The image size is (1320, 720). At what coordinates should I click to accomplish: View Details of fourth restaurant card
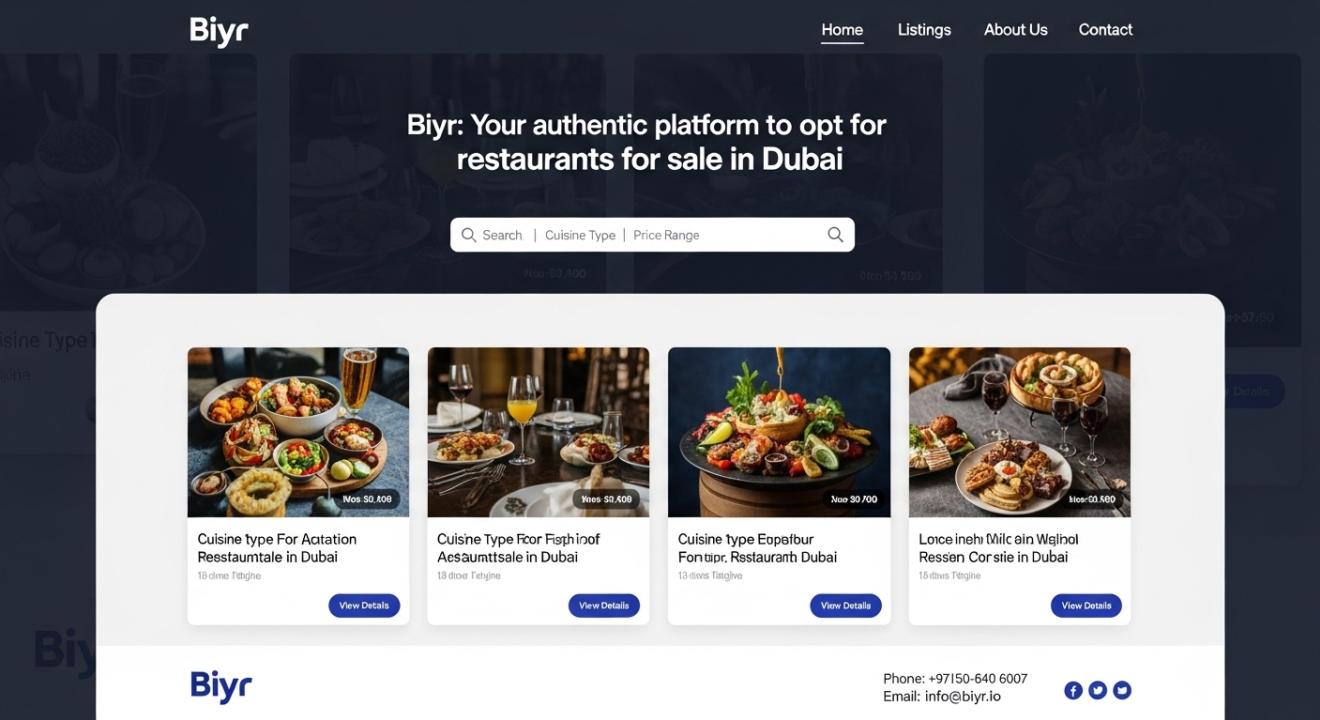tap(1086, 605)
